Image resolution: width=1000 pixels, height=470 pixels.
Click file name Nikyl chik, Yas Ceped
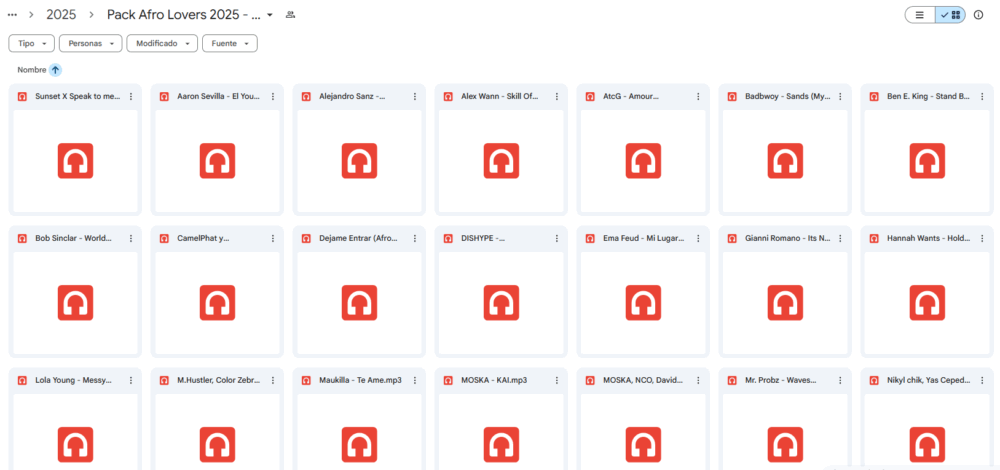929,380
